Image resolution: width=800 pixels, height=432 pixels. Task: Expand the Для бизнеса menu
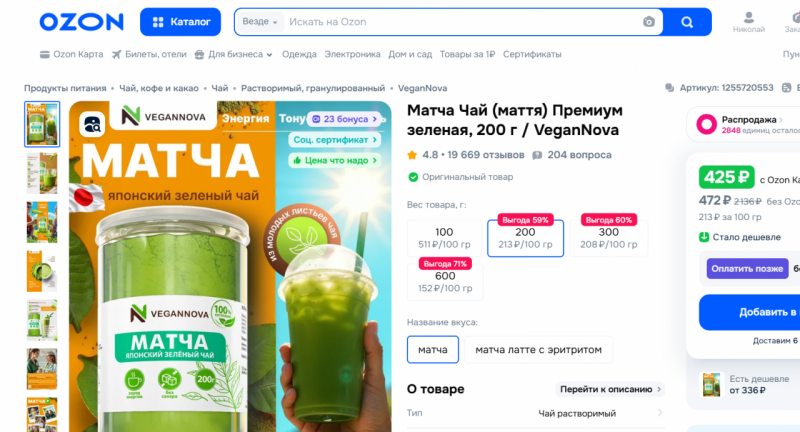(x=234, y=54)
